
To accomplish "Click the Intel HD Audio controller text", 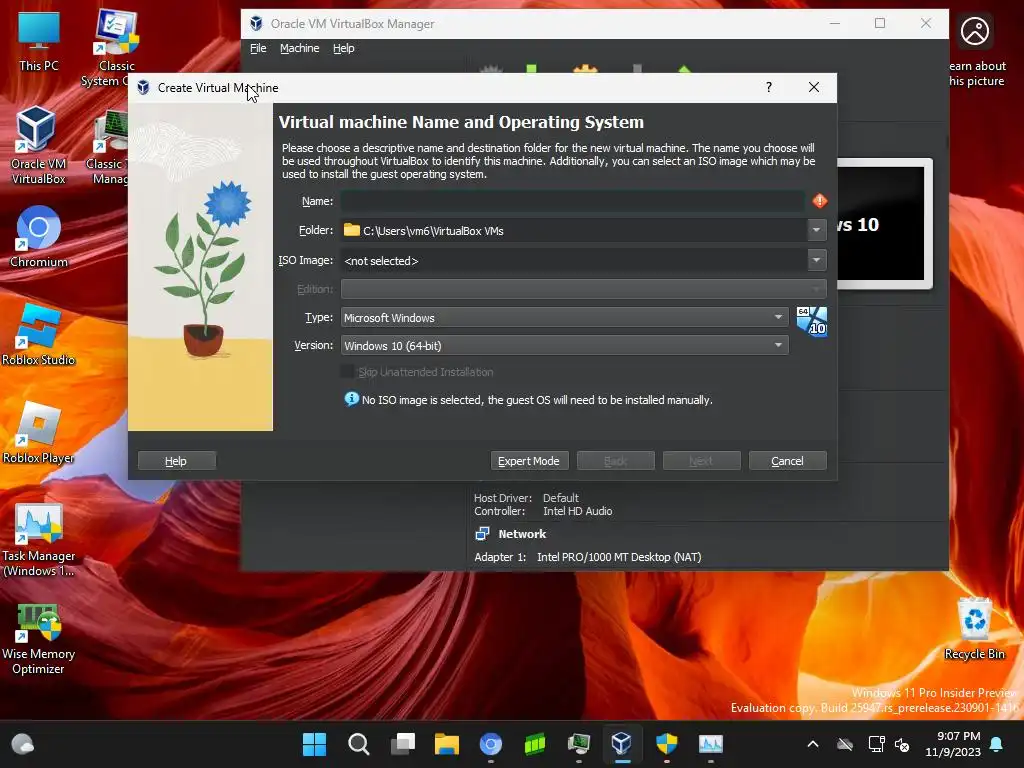I will pos(577,511).
